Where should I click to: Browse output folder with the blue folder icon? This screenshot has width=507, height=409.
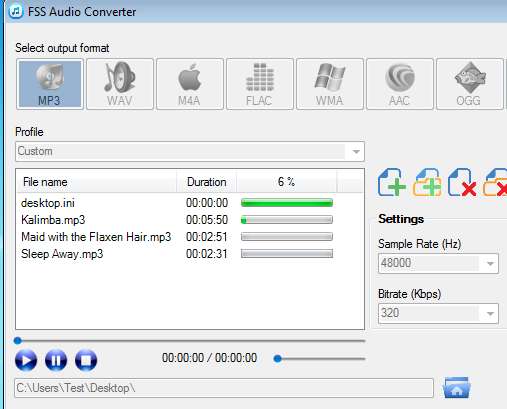coord(456,387)
